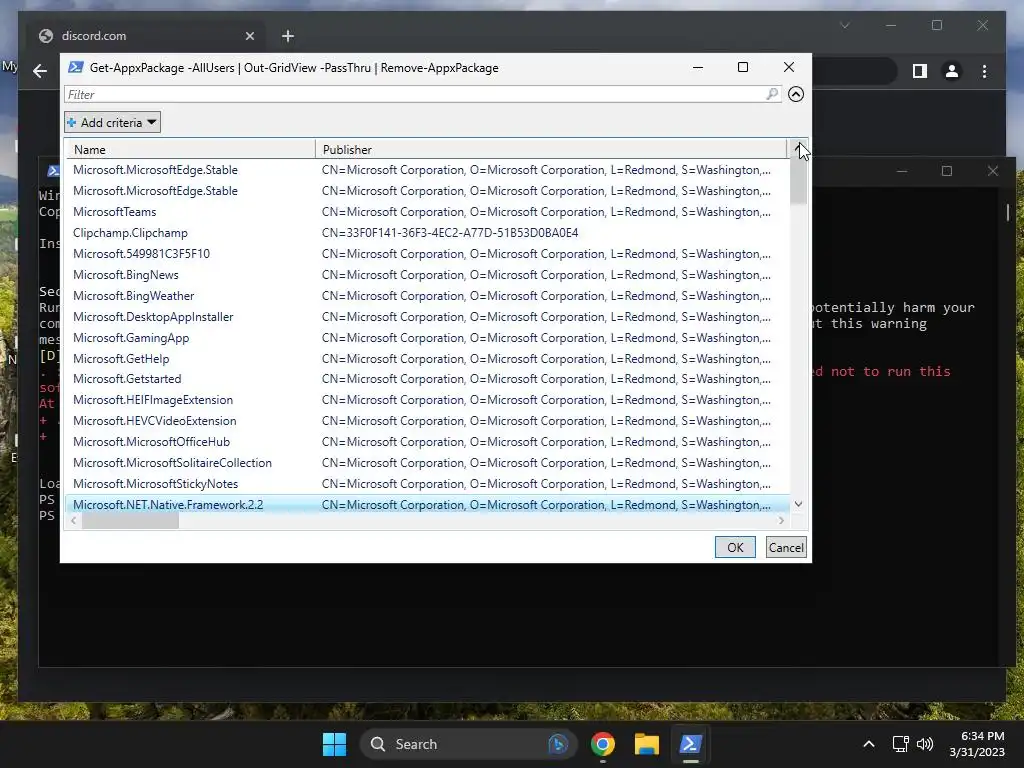Minimize the Chrome browser window
The width and height of the screenshot is (1024, 768).
point(891,25)
